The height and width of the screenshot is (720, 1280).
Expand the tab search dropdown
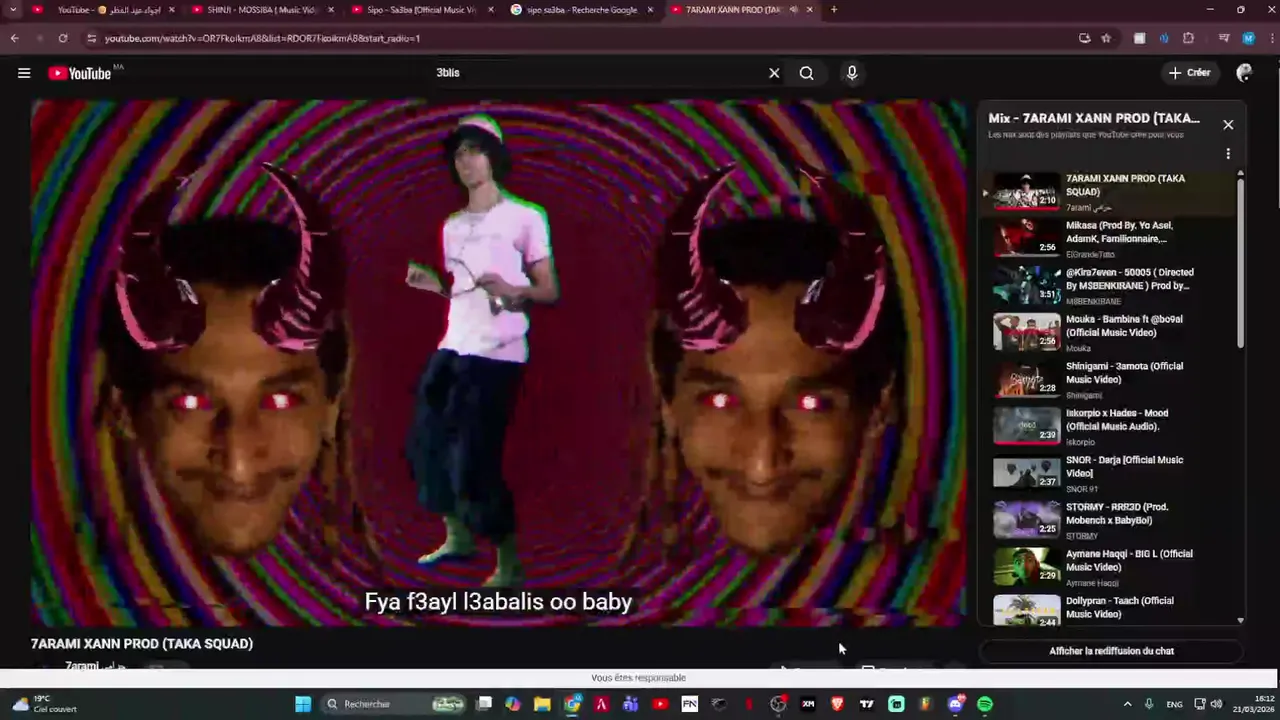13,10
